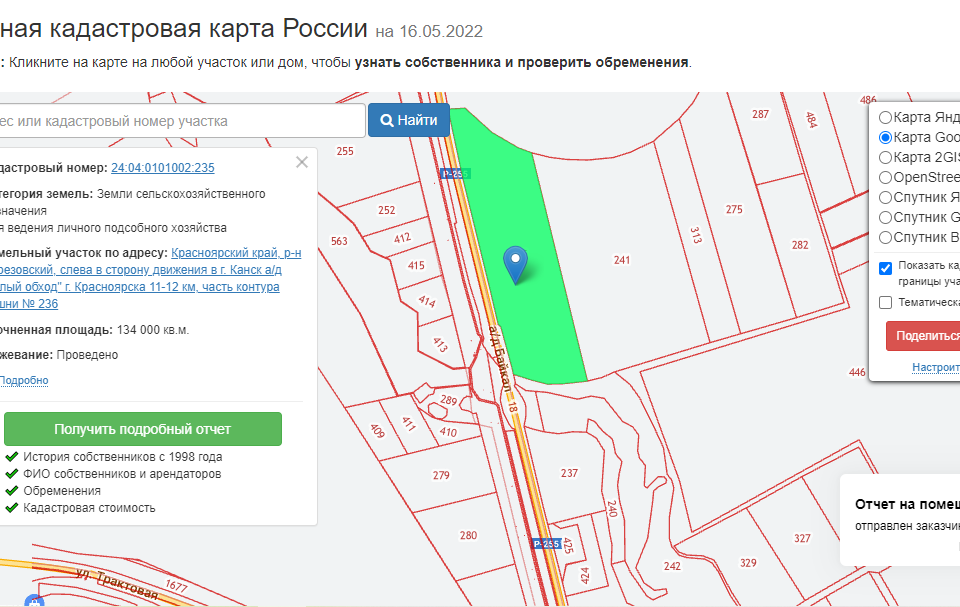Click the green Получить подробный отчет button
Viewport: 960px width, 607px height.
143,429
